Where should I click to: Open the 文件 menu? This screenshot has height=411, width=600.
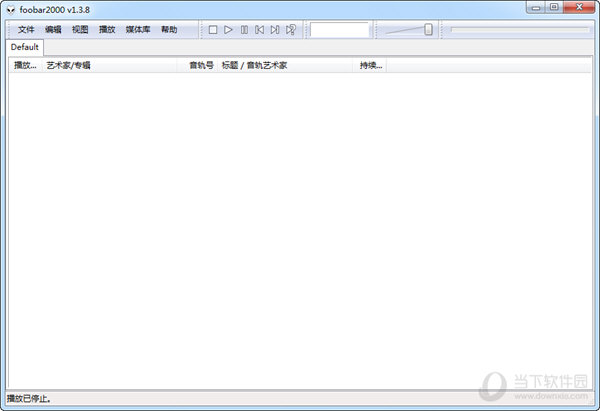26,29
